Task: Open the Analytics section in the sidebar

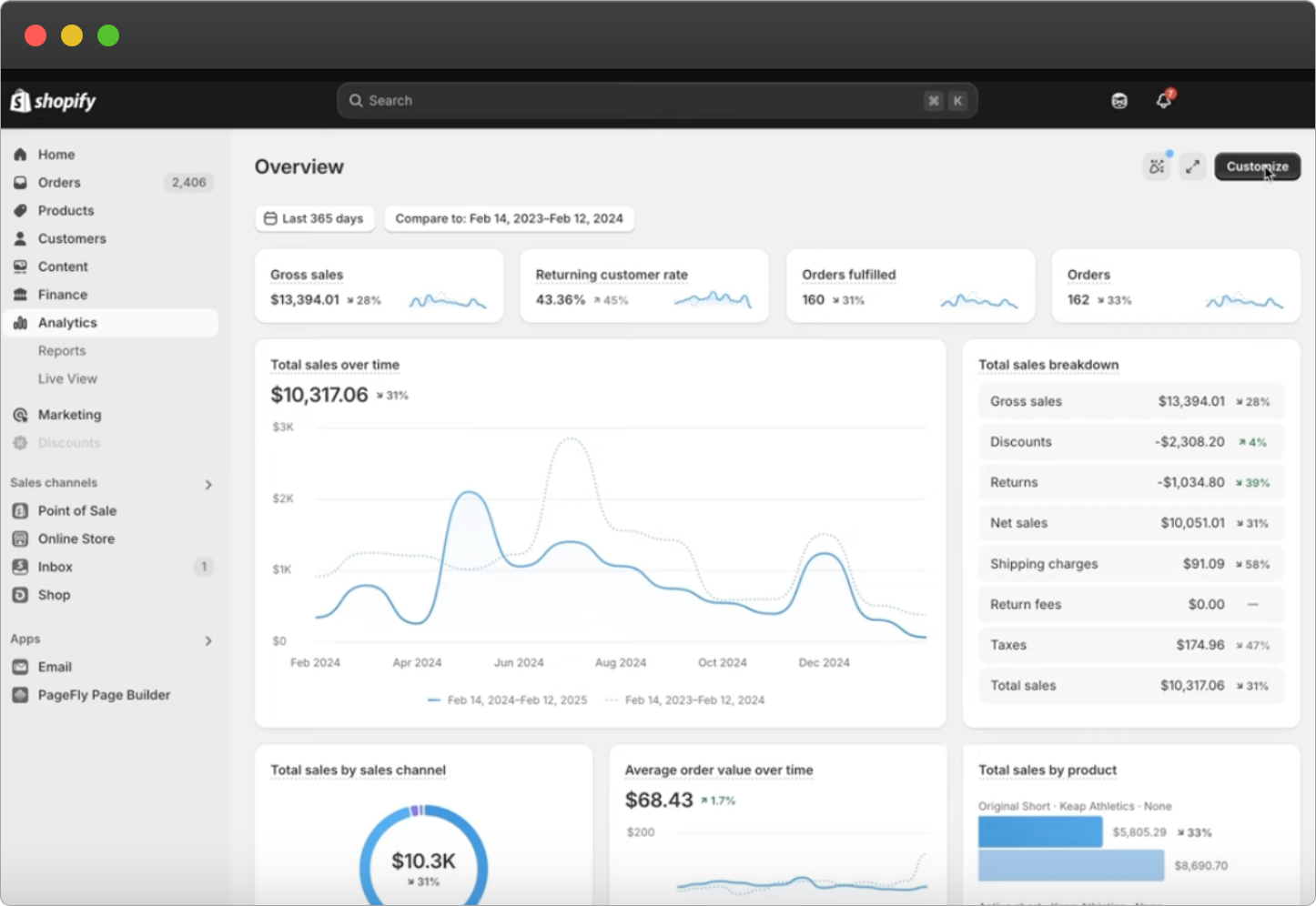Action: [67, 322]
